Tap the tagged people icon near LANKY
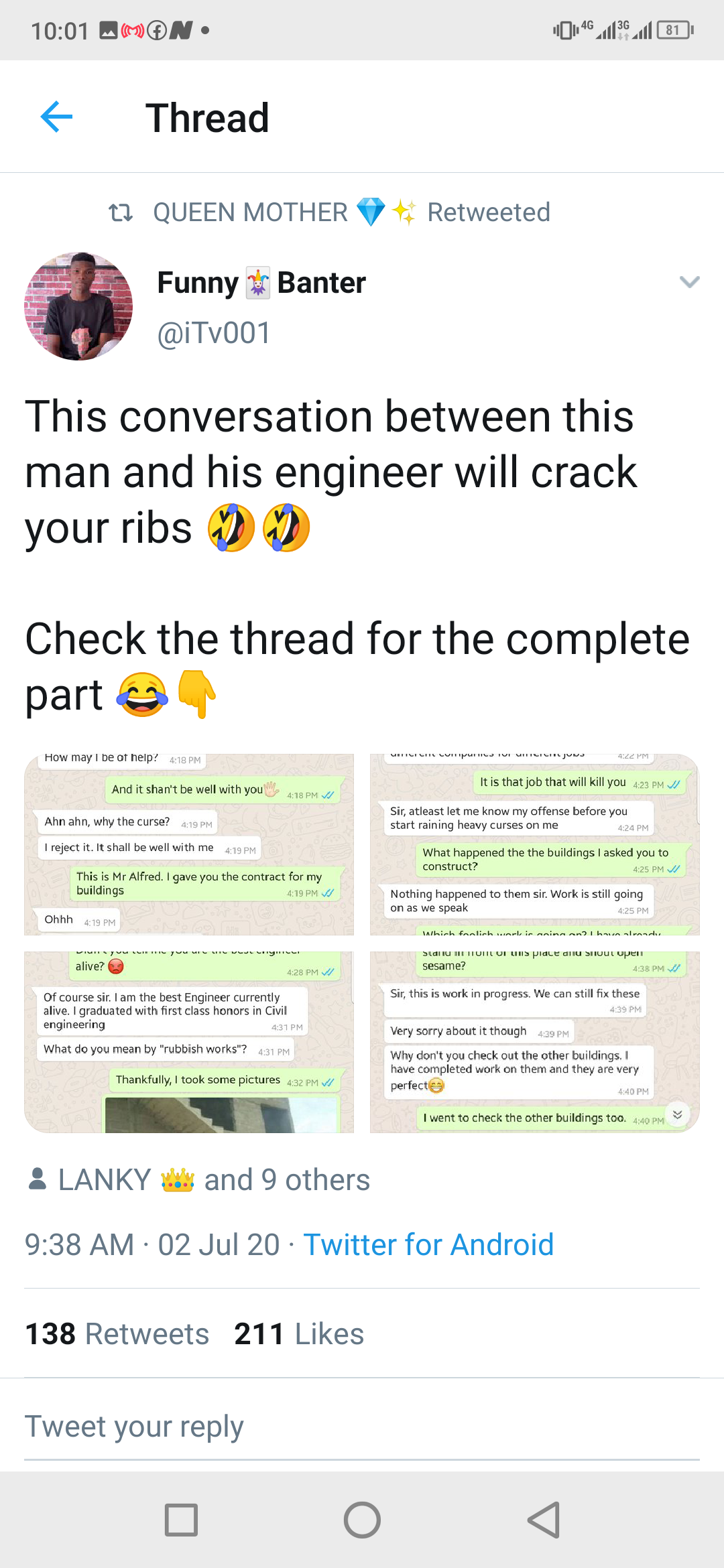 38,1179
